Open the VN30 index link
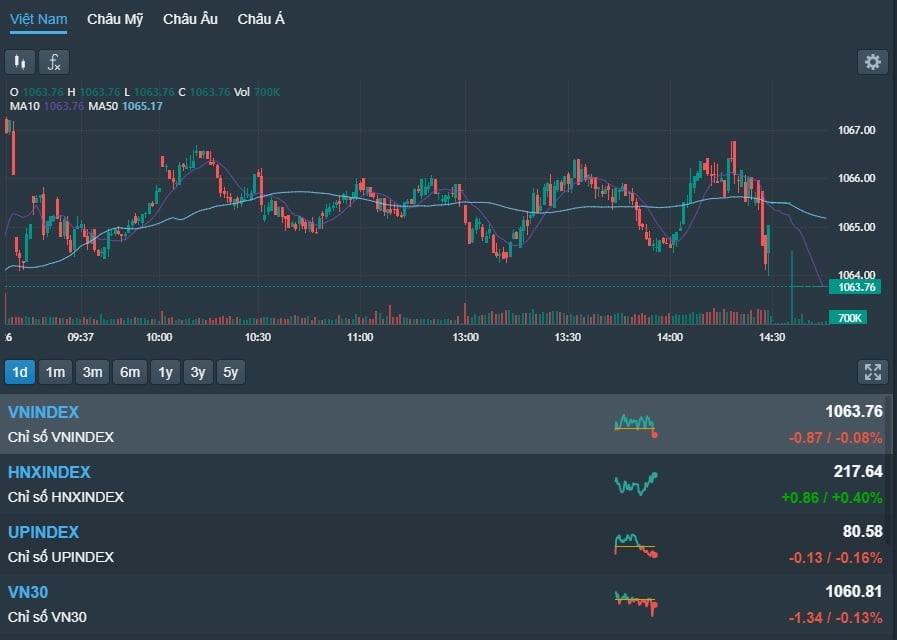Screen dimensions: 897x640 tap(28, 592)
